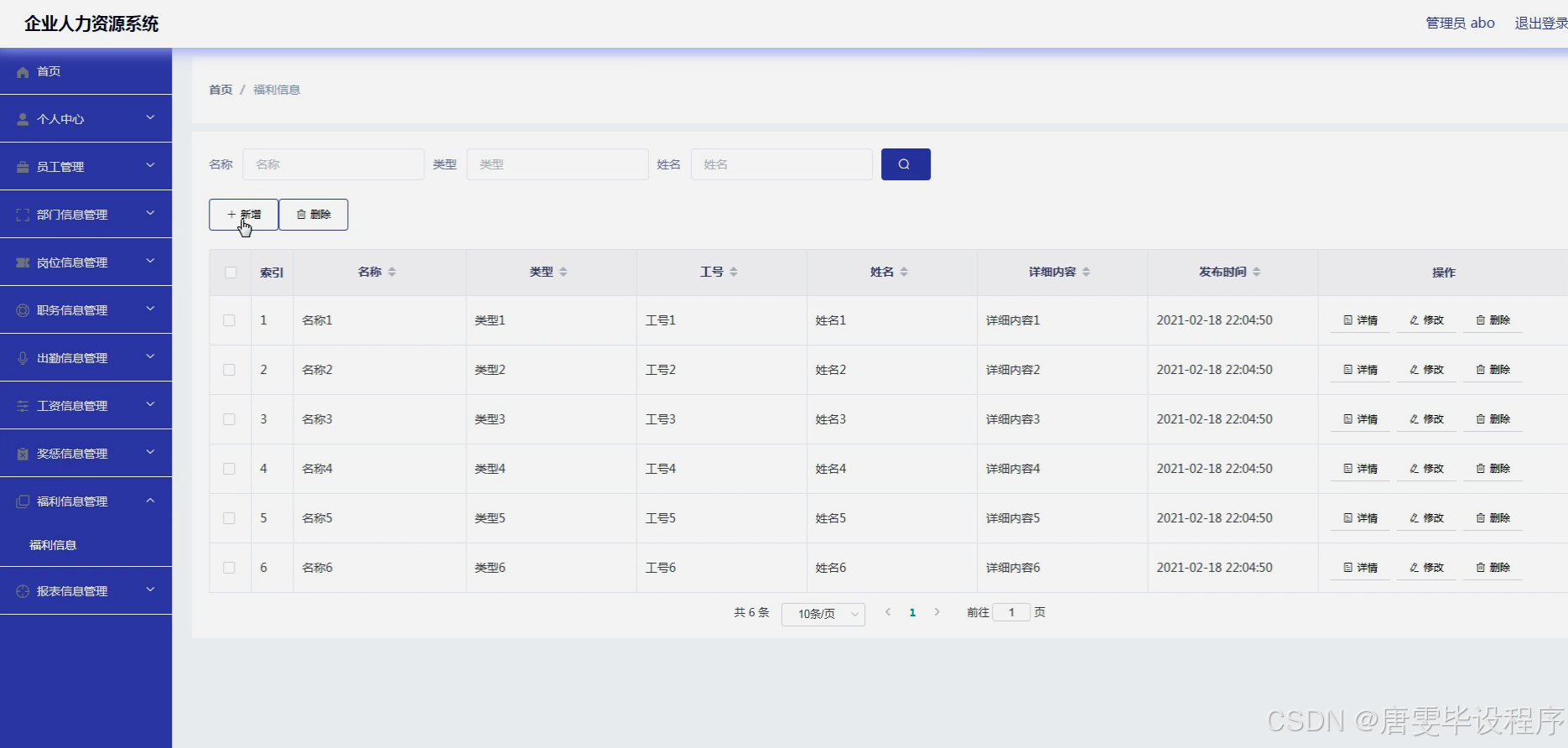Click the 首页 breadcrumb link

point(221,90)
